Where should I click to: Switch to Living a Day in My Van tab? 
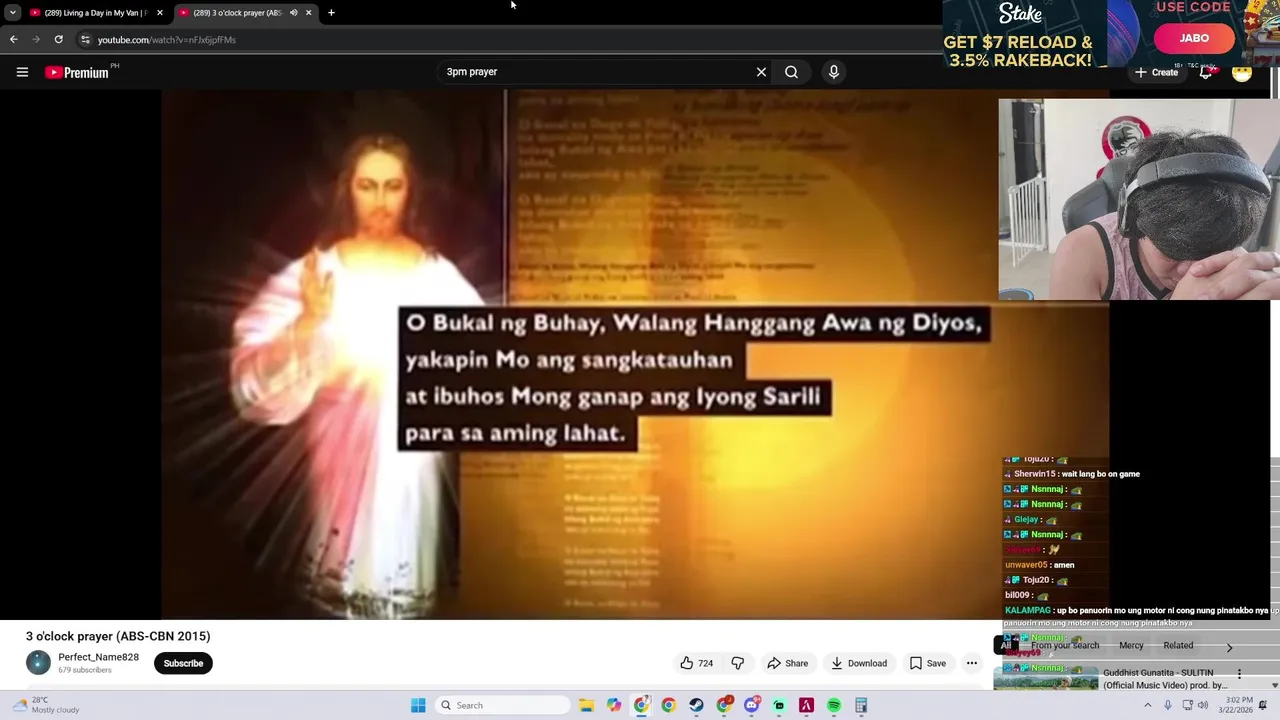point(95,13)
